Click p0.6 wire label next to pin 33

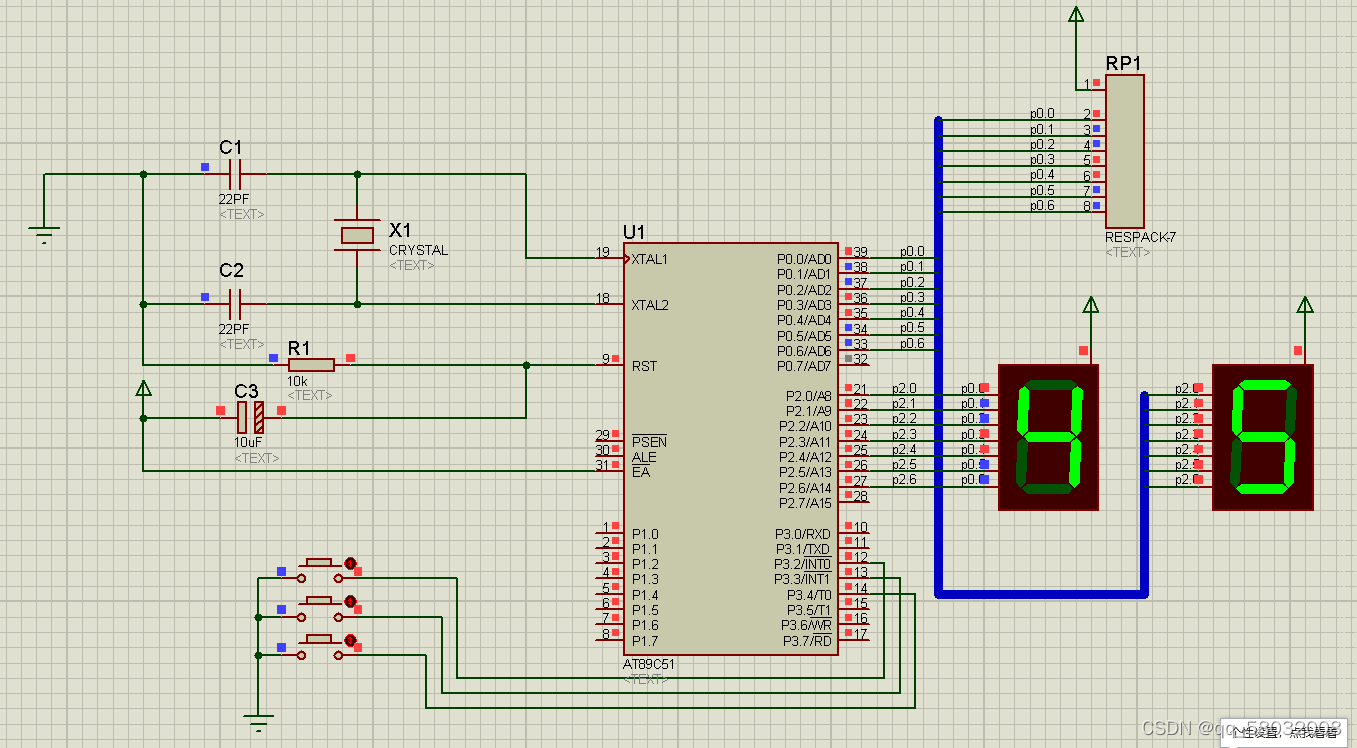pos(912,344)
